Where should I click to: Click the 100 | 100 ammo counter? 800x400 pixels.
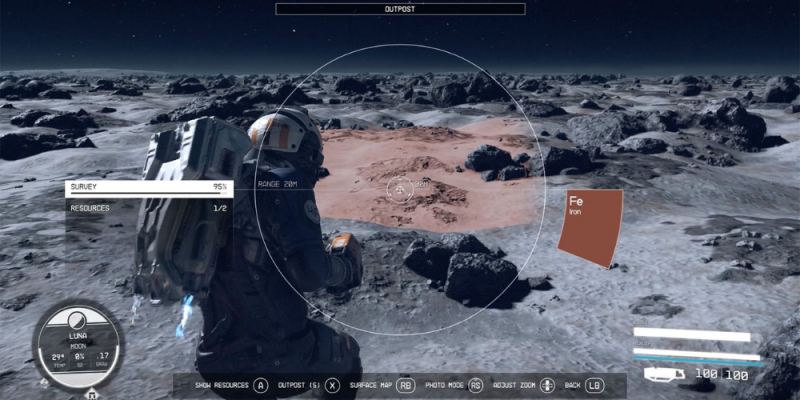click(x=722, y=375)
